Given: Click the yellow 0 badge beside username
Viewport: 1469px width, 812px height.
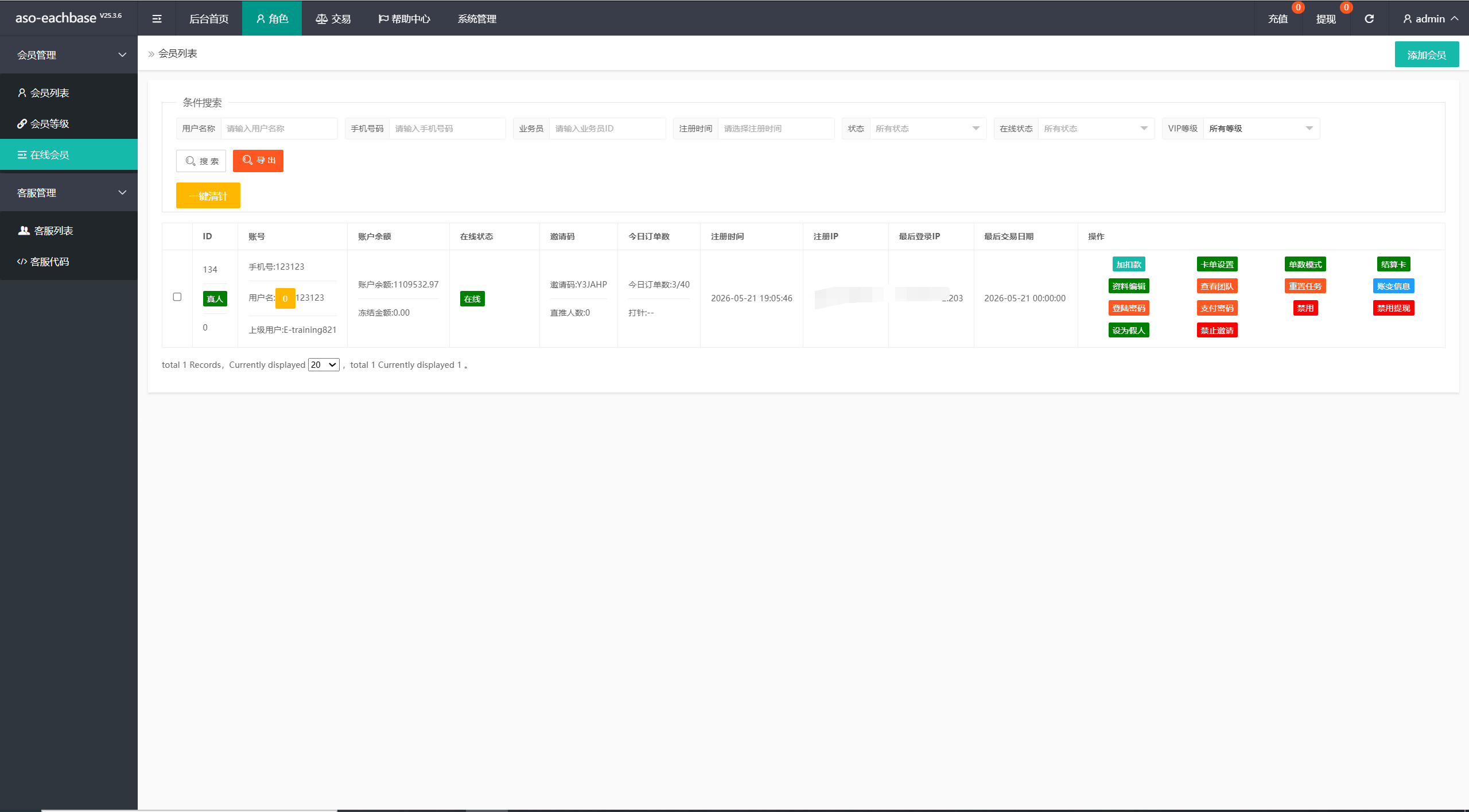Looking at the screenshot, I should tap(285, 298).
